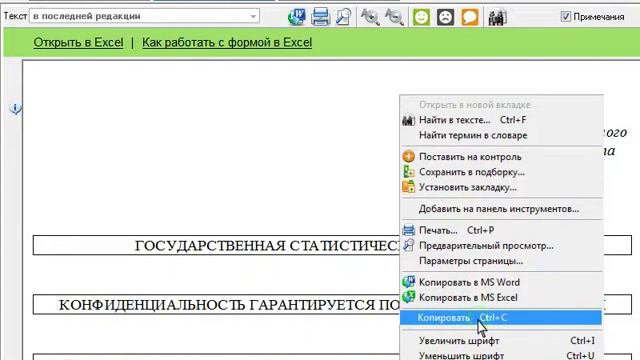The height and width of the screenshot is (360, 640).
Task: Click the Export to MS Word toolbar icon
Action: click(x=297, y=17)
